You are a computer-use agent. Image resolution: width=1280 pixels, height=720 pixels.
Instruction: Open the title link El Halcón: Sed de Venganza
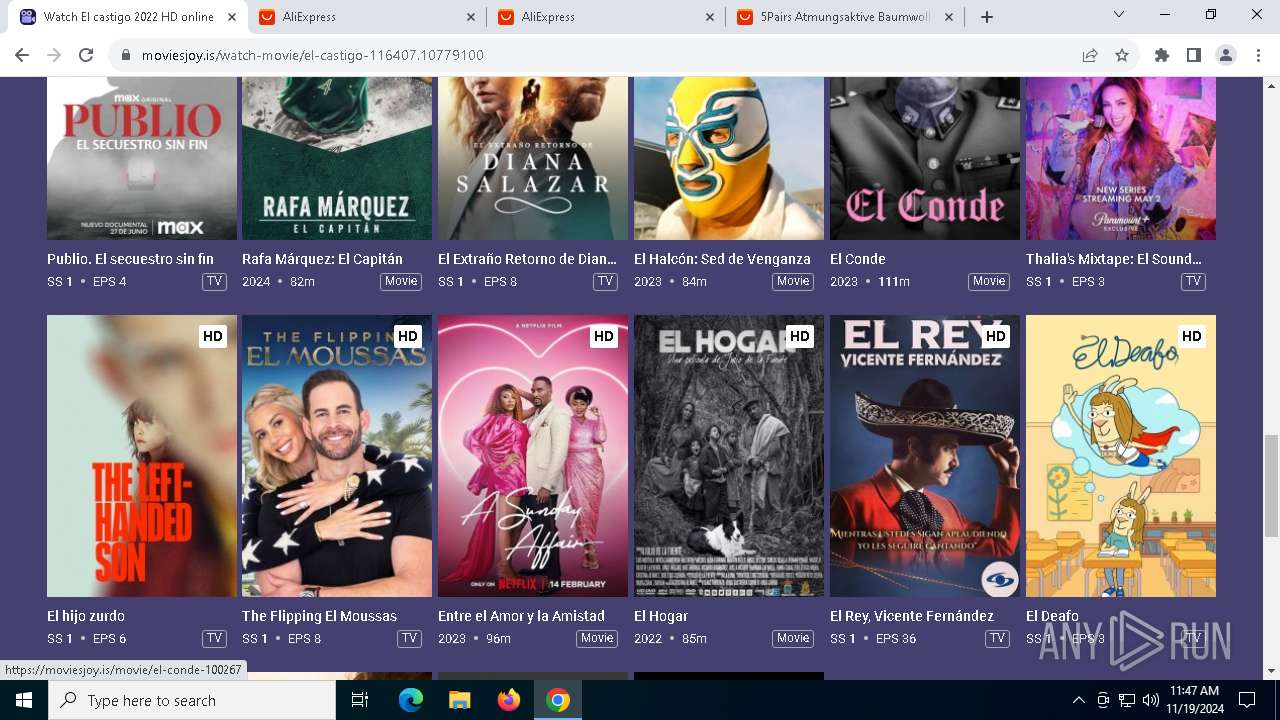[722, 259]
